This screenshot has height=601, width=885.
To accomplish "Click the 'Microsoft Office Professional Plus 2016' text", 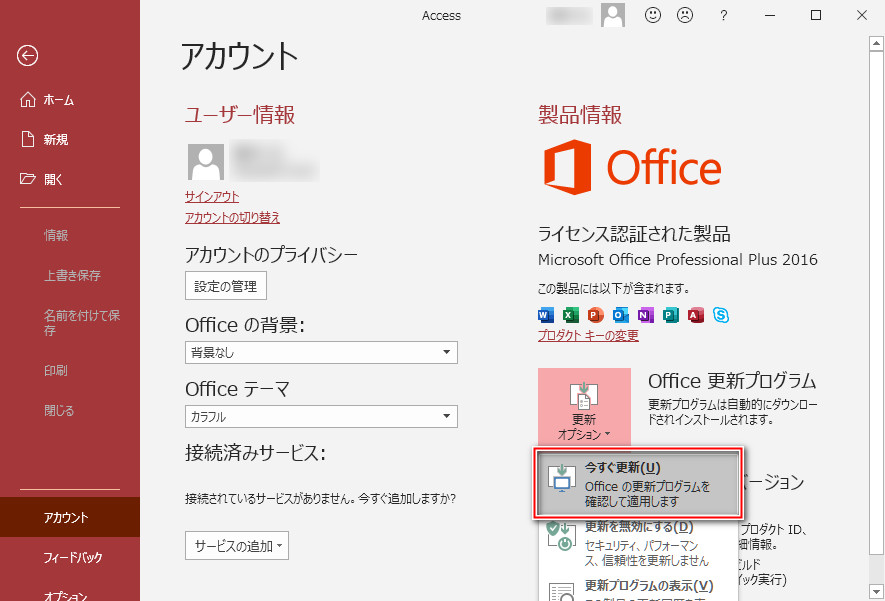I will [x=677, y=260].
